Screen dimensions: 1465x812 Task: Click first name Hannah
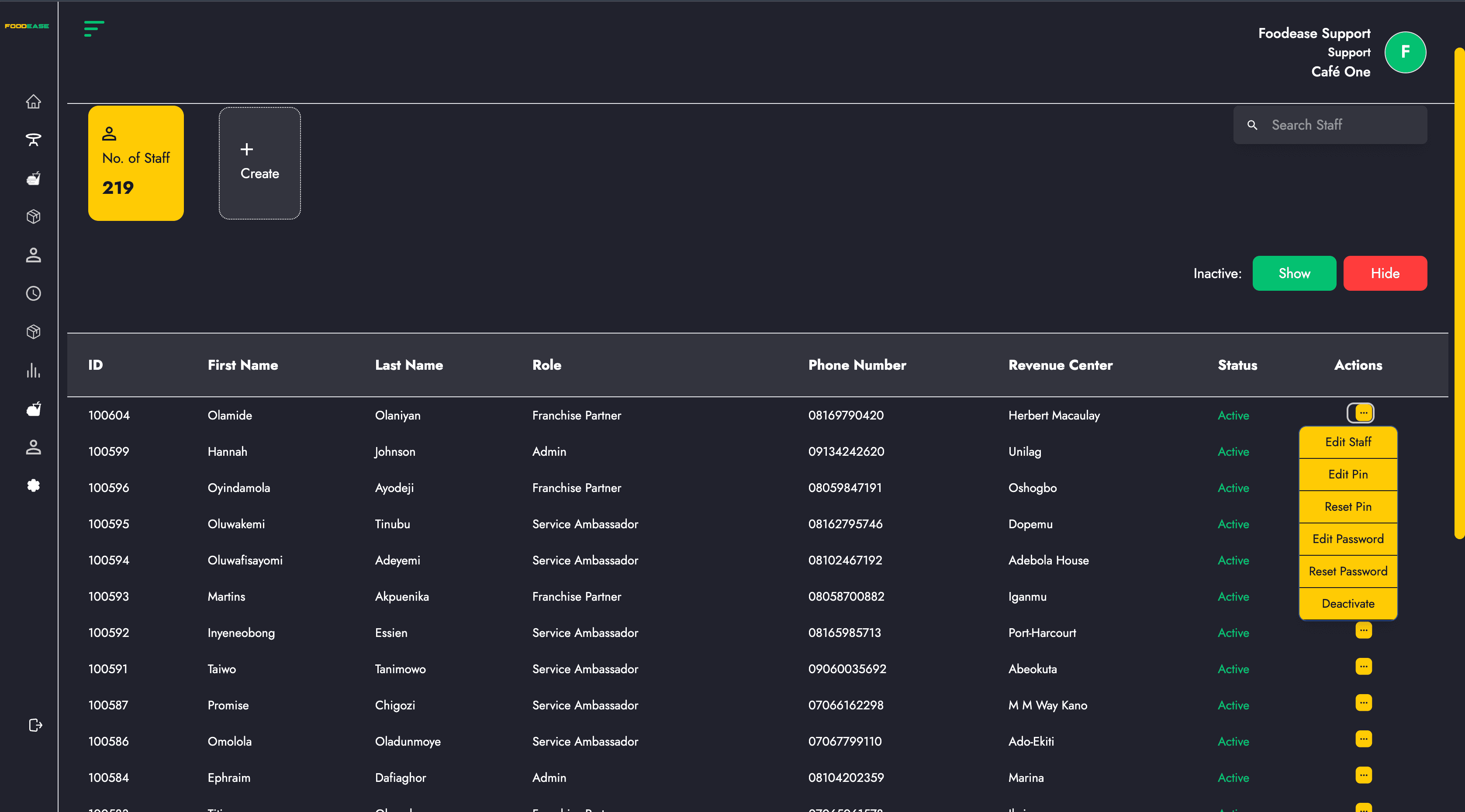(x=228, y=452)
